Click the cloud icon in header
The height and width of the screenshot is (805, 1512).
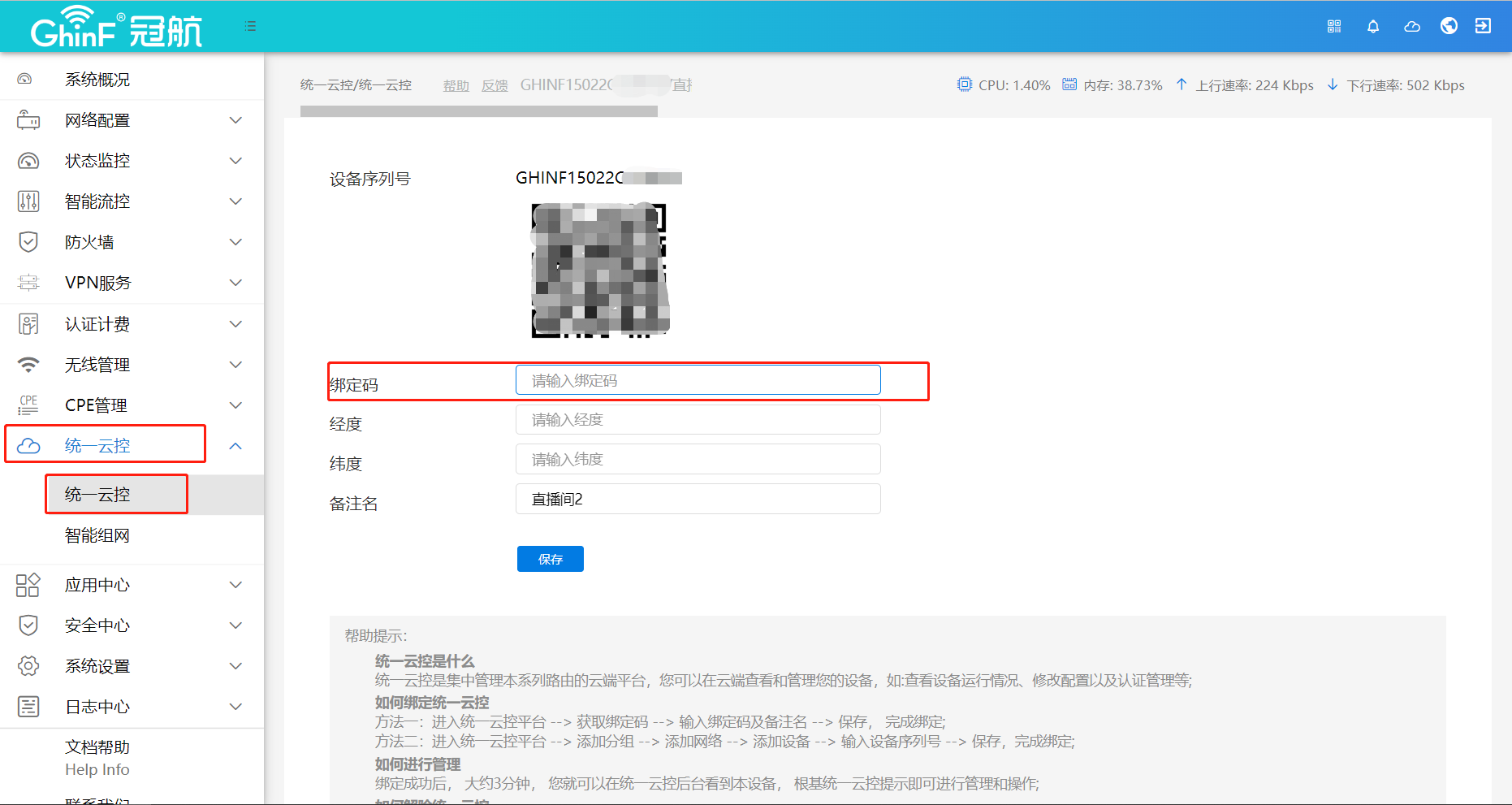tap(1412, 26)
